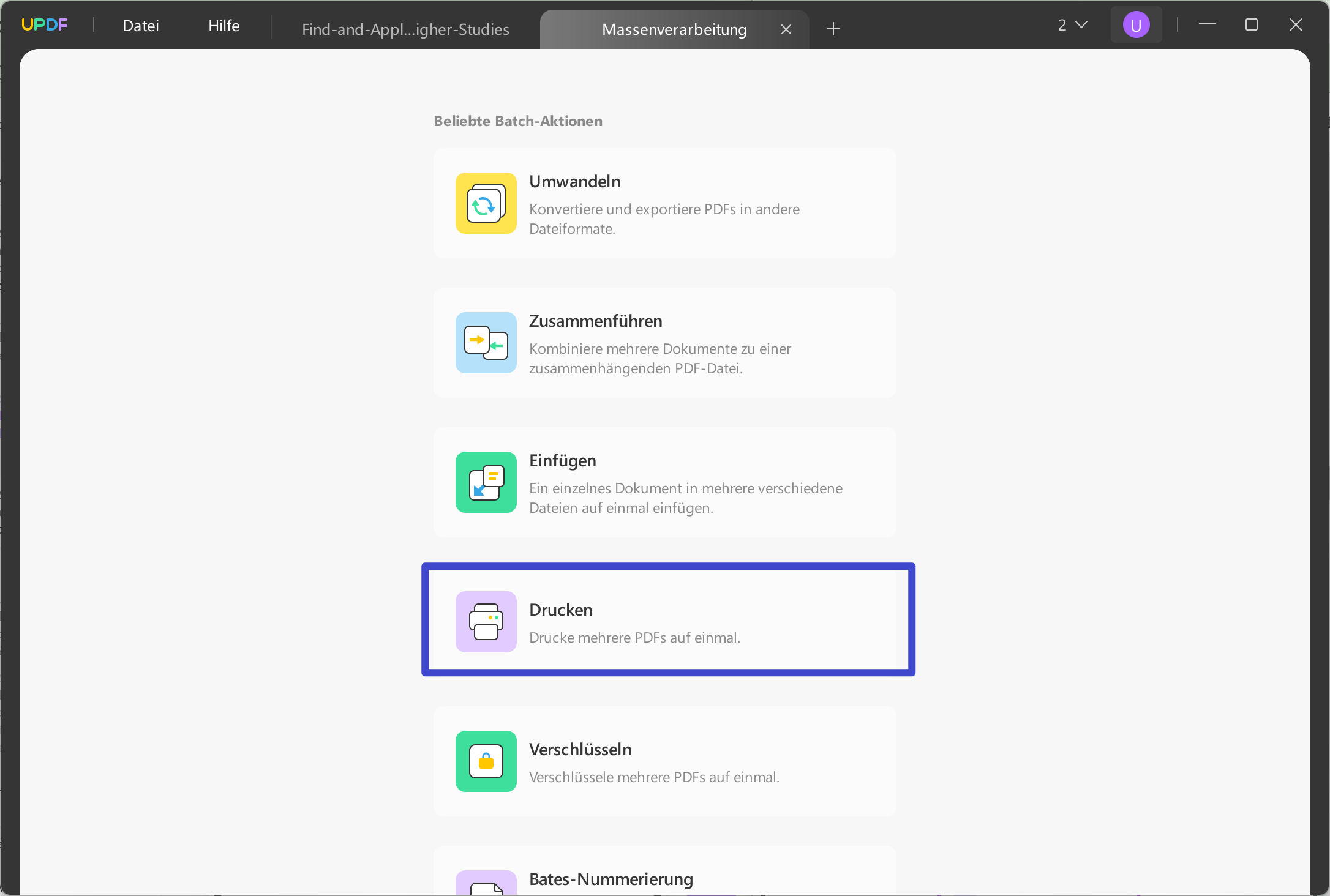Screen dimensions: 1330x896
Task: Minimize the UPDF window
Action: (1208, 24)
